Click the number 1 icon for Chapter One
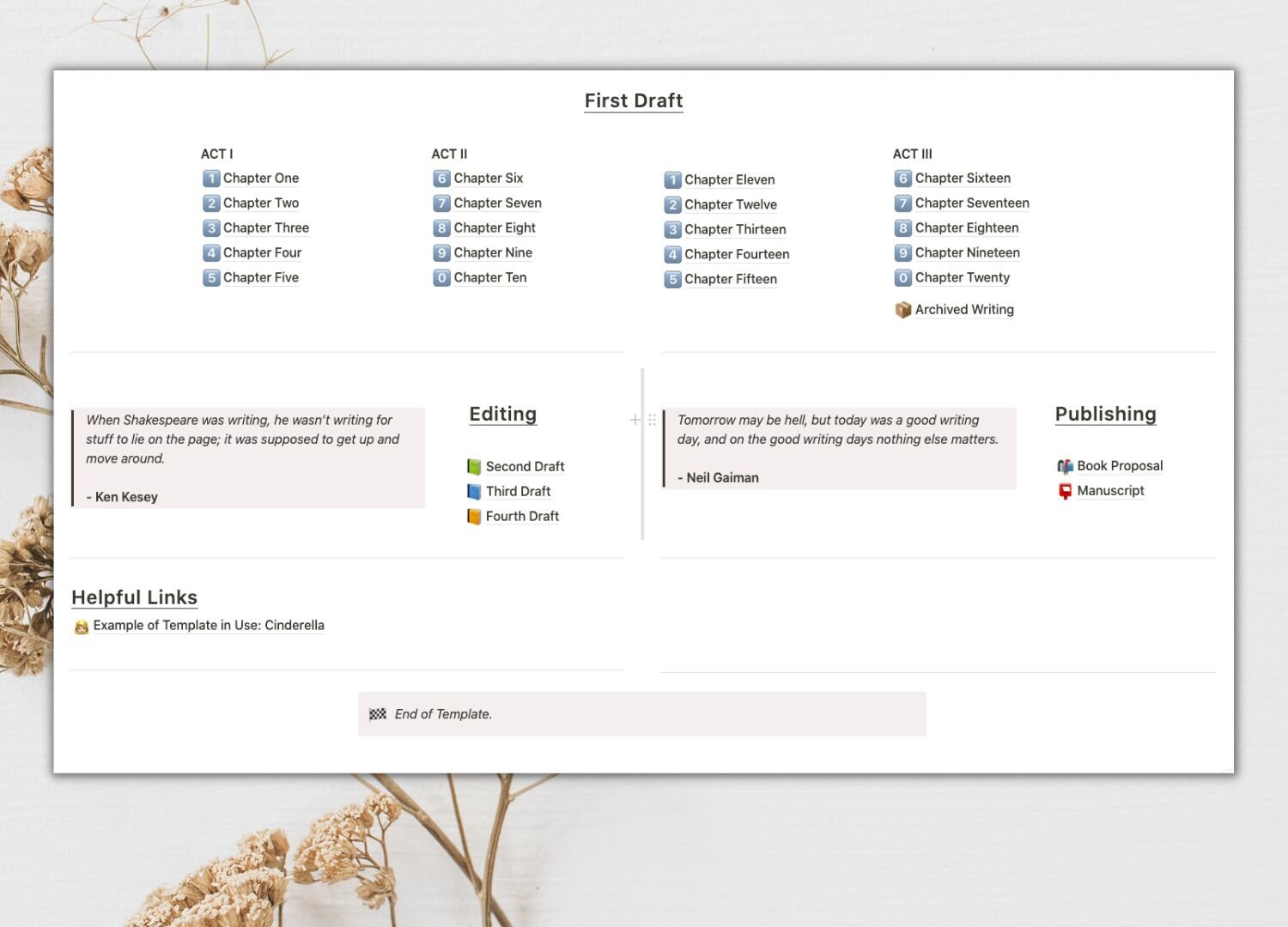Image resolution: width=1288 pixels, height=927 pixels. 211,179
